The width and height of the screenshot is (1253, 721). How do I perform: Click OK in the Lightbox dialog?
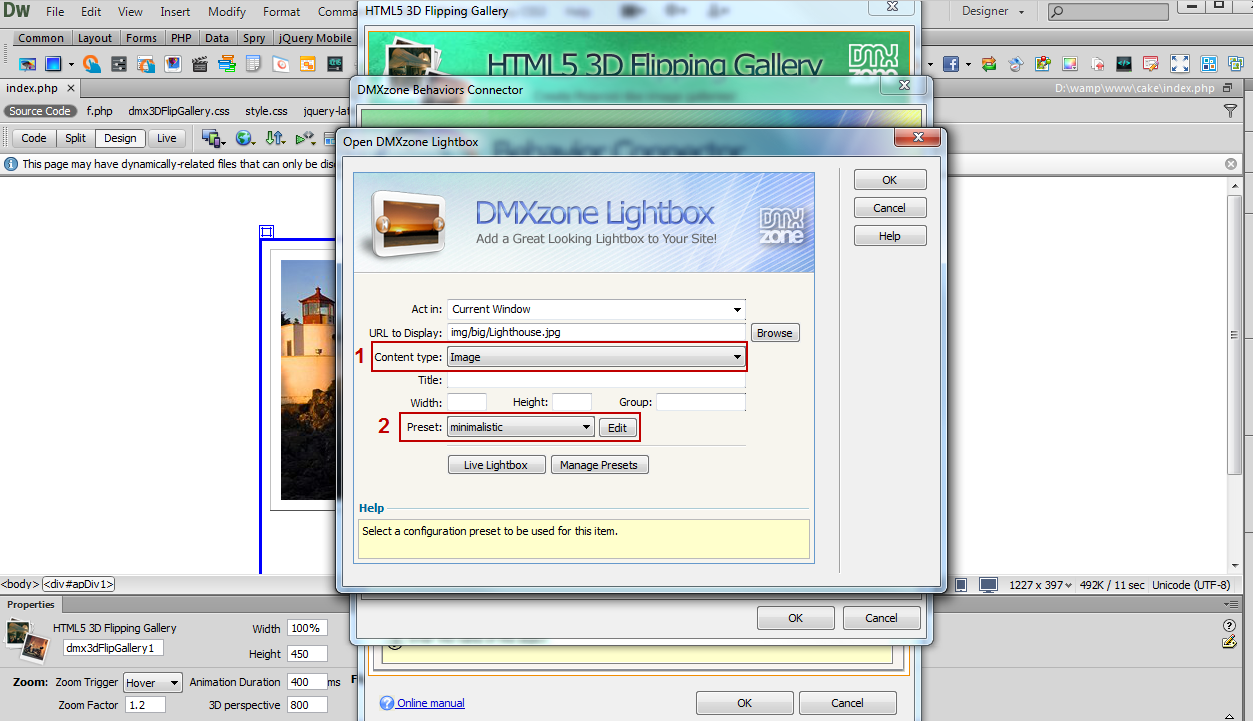890,180
